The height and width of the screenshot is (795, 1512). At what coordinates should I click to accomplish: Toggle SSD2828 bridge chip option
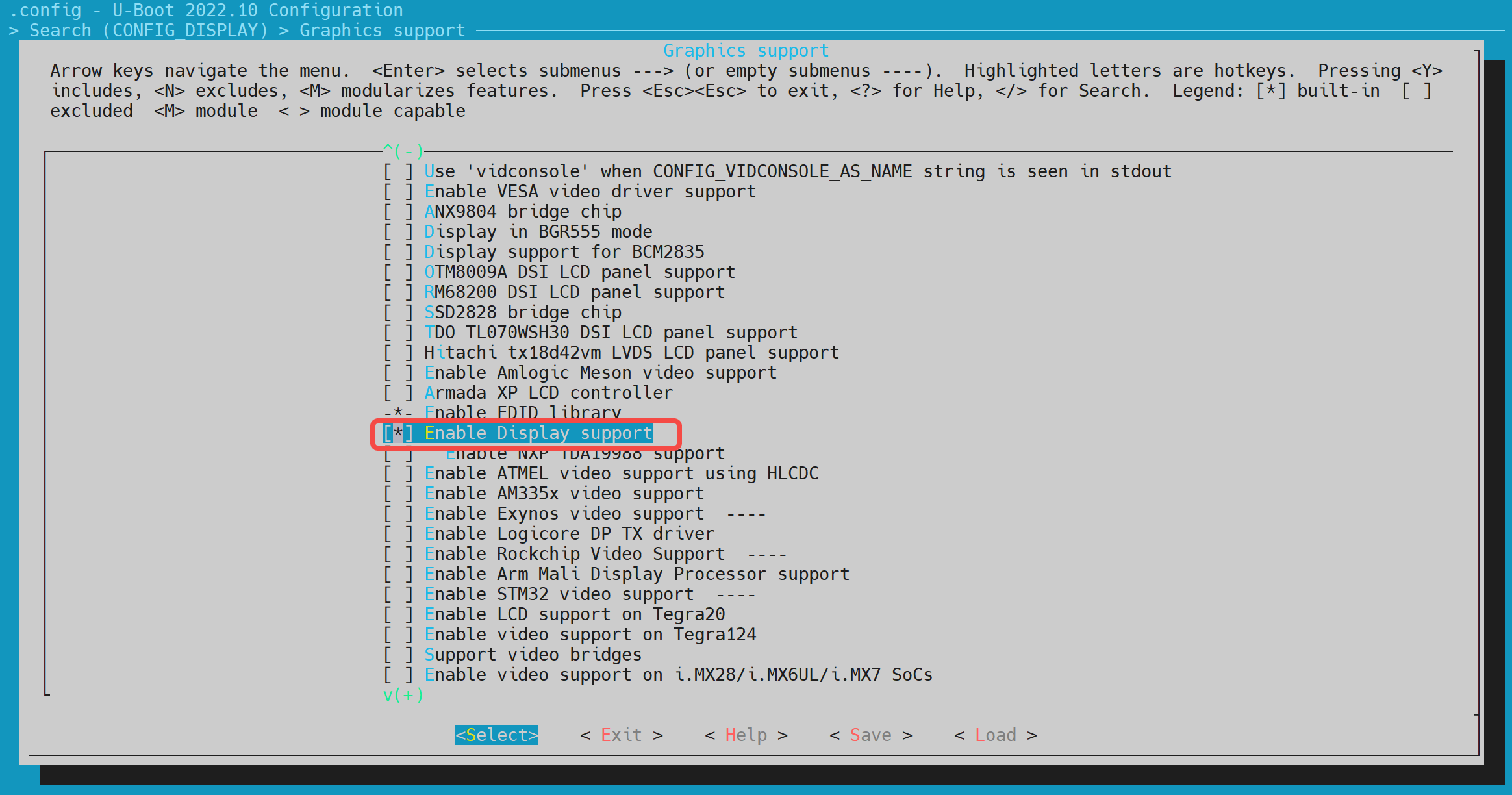pos(397,312)
